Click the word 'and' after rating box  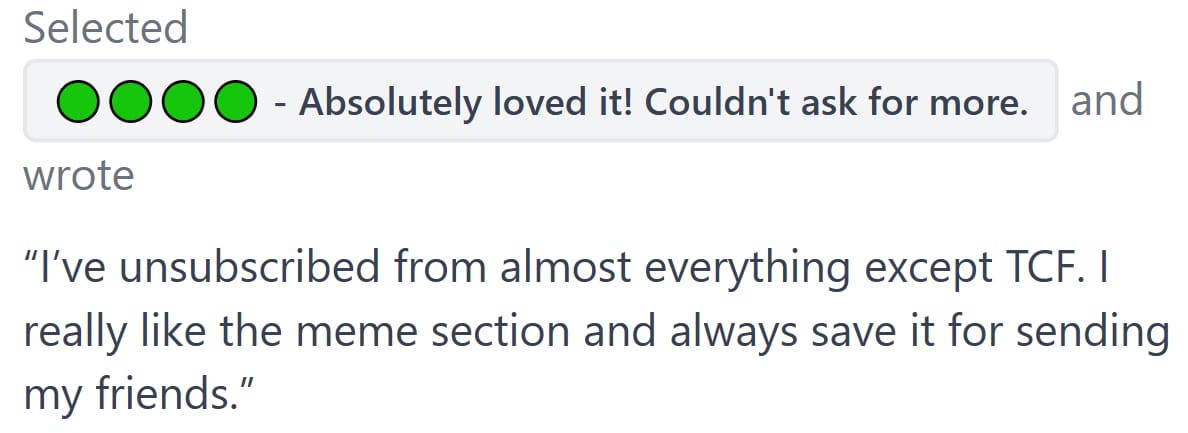[x=1106, y=100]
